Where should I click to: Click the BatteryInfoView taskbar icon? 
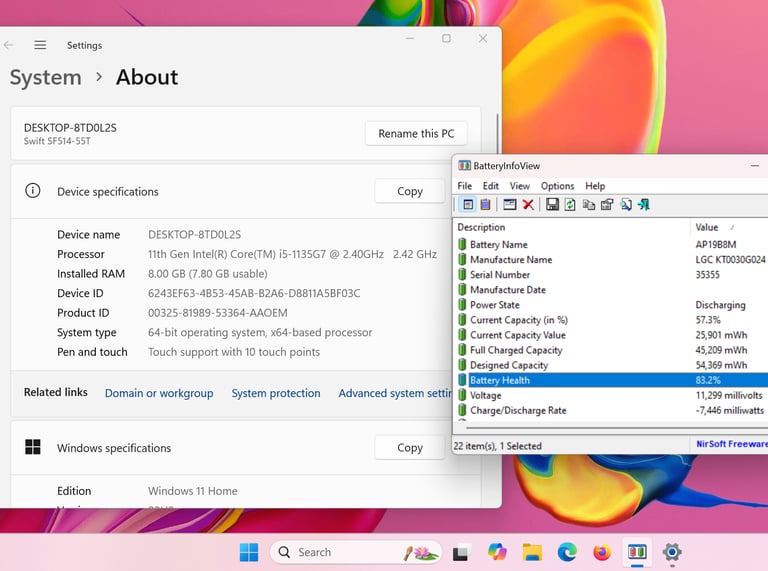click(x=637, y=552)
